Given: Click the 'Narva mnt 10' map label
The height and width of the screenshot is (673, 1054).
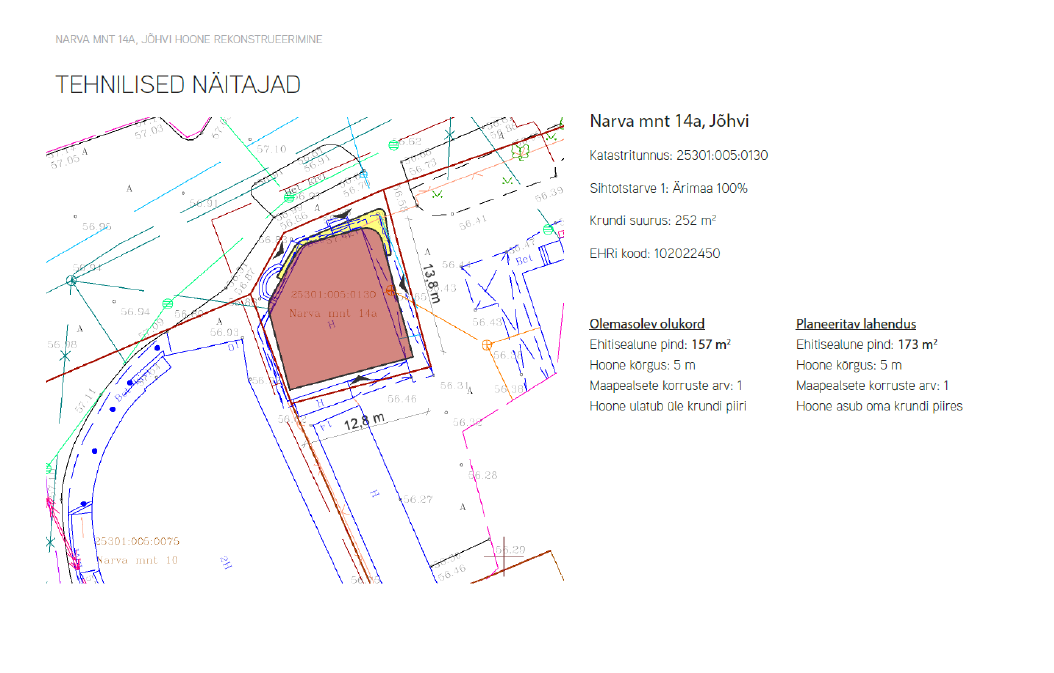Looking at the screenshot, I should click(x=137, y=559).
